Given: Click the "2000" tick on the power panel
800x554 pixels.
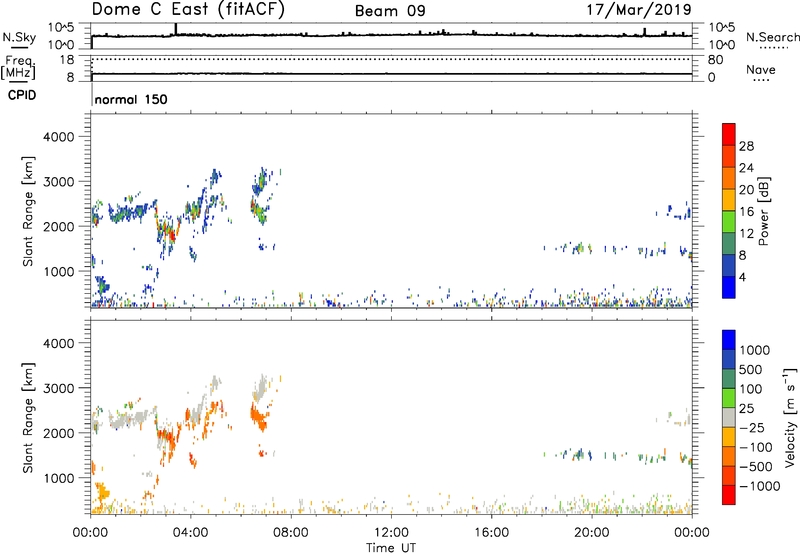Looking at the screenshot, I should point(59,226).
